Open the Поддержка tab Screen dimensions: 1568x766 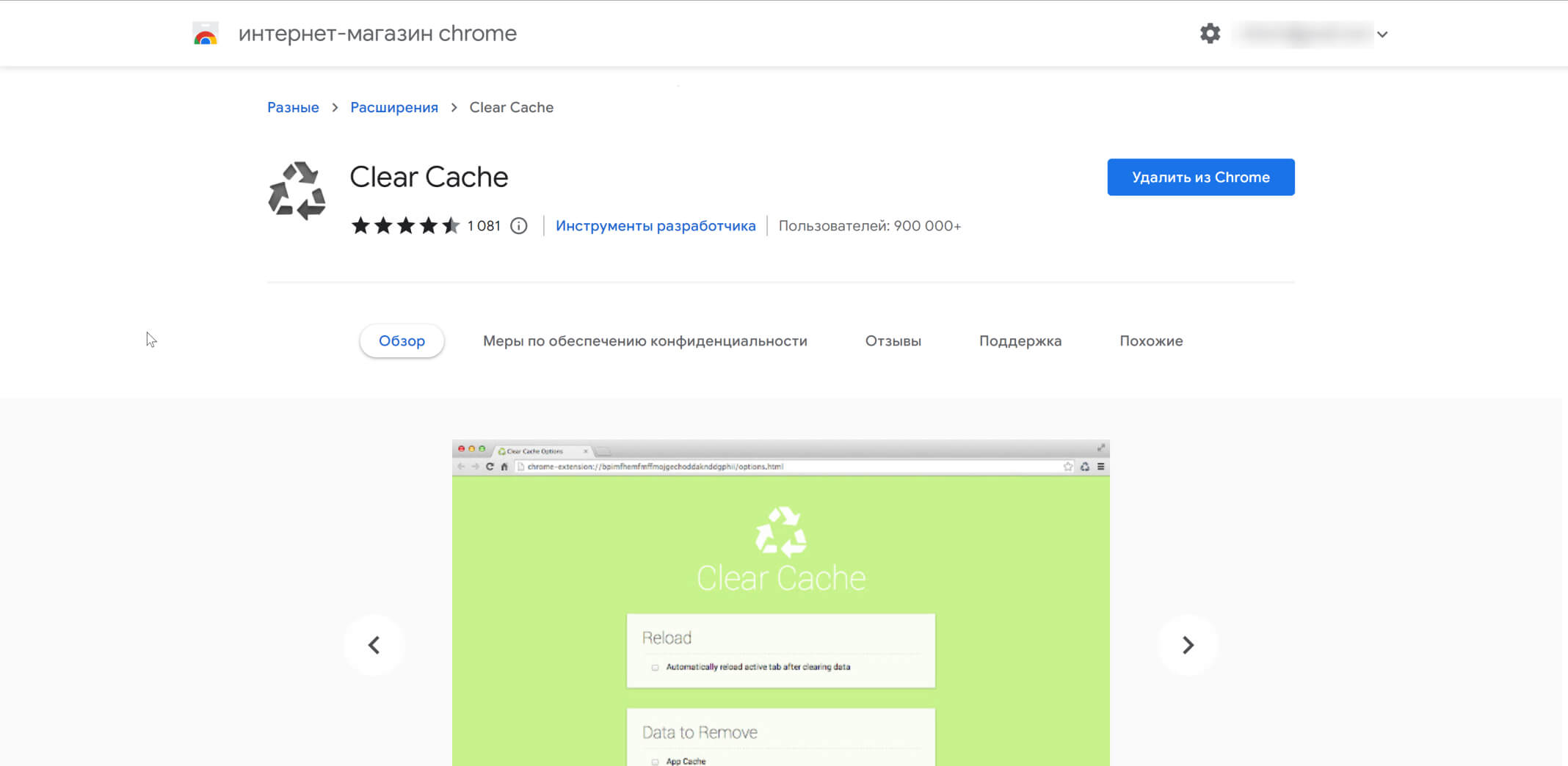(1020, 341)
